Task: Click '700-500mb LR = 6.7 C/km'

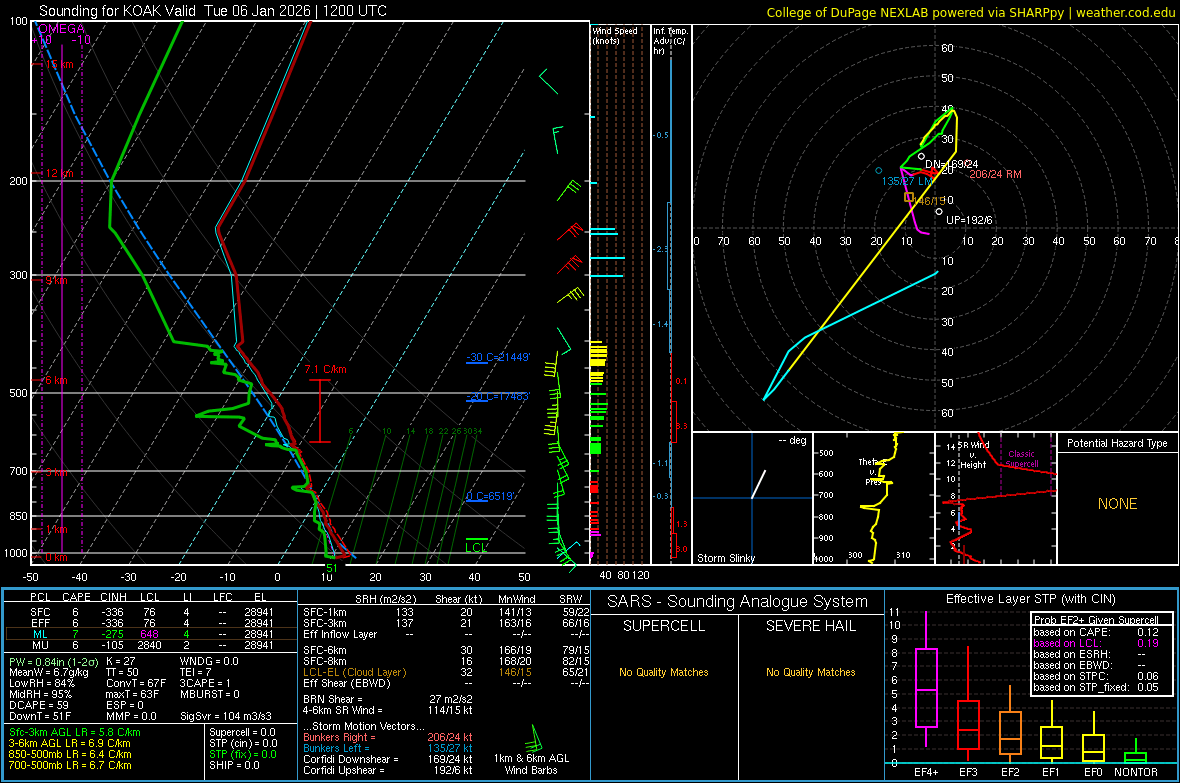Action: pyautogui.click(x=70, y=765)
